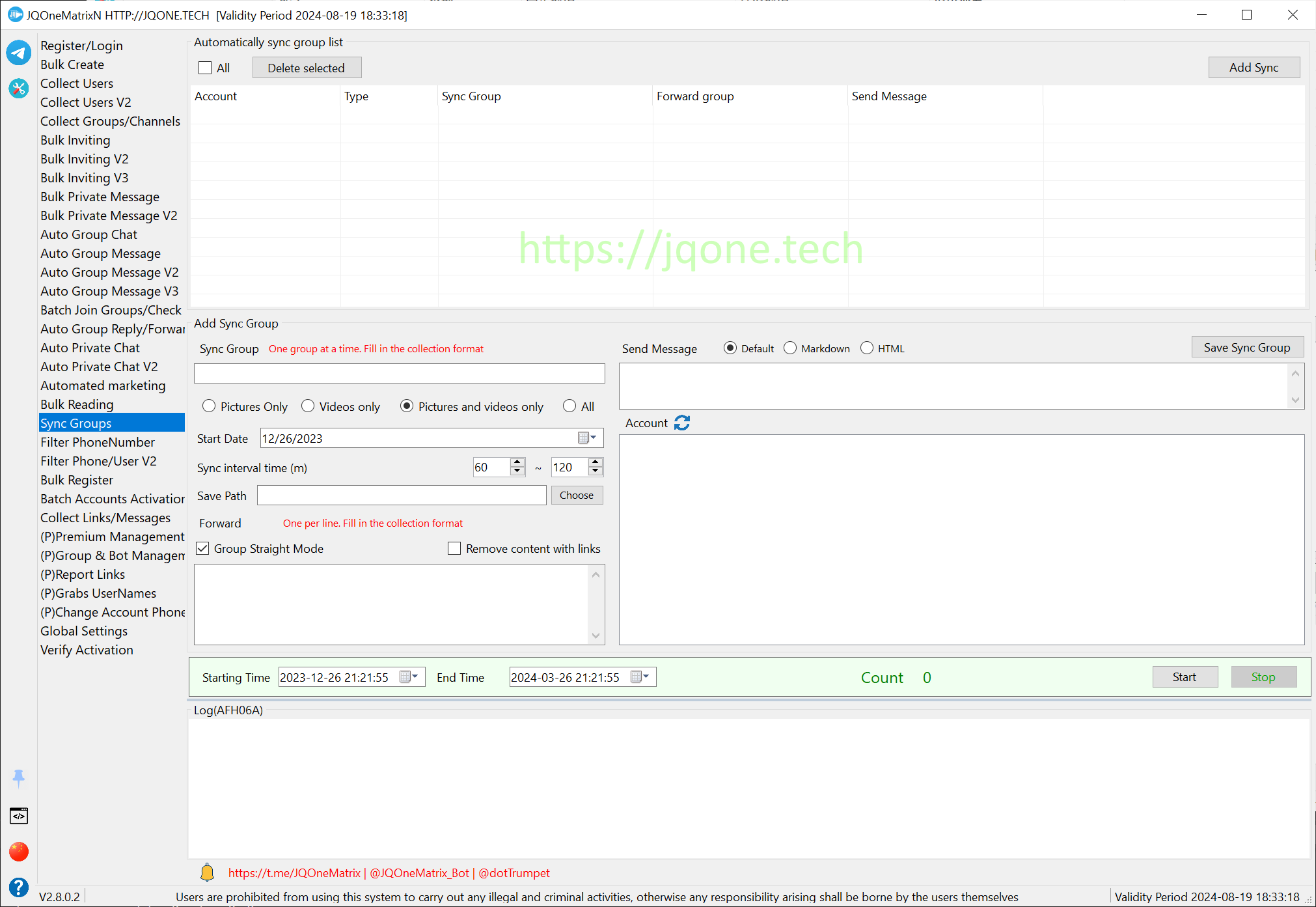The width and height of the screenshot is (1316, 907).
Task: Open the blue help question icon
Action: [x=19, y=887]
